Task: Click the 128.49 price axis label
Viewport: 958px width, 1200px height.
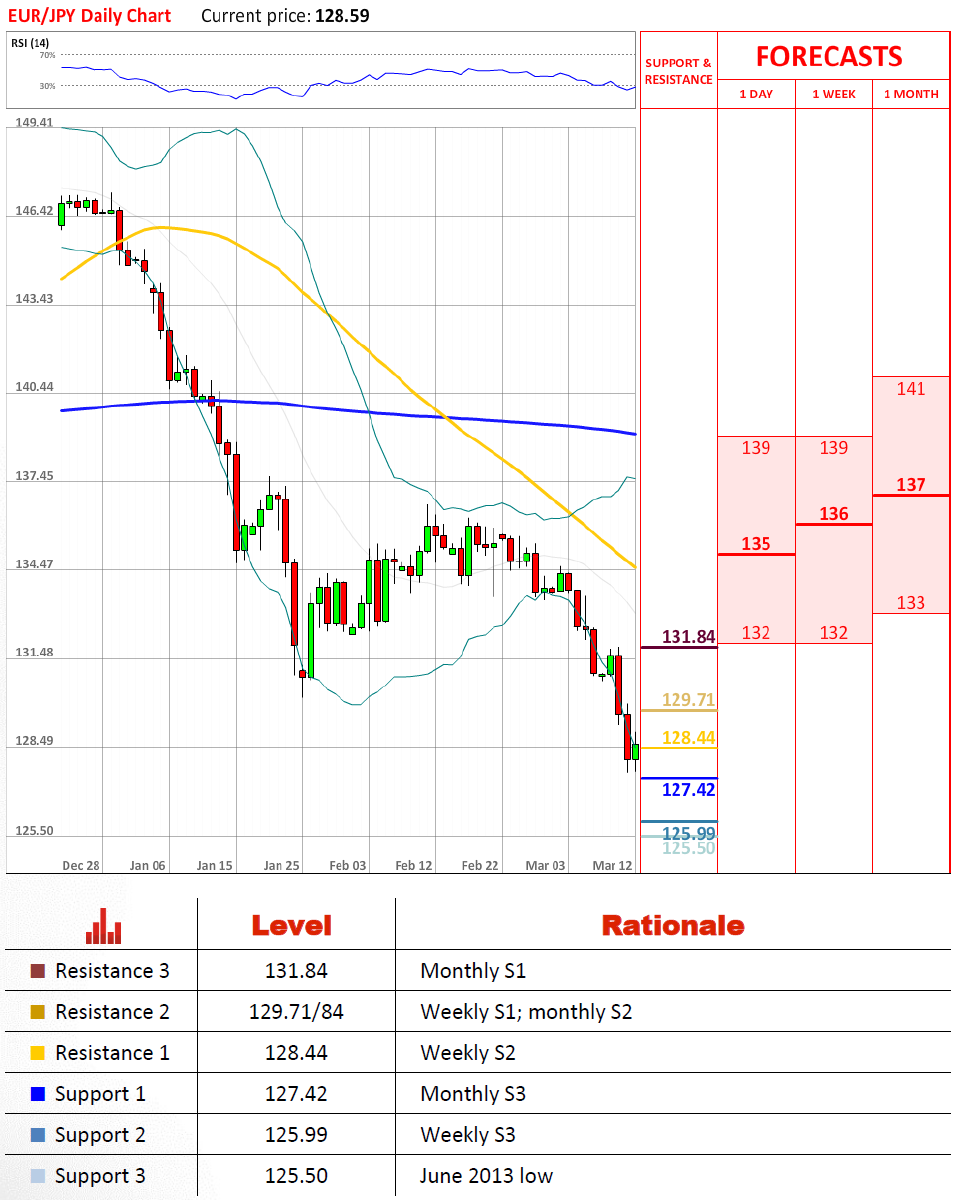Action: (33, 741)
